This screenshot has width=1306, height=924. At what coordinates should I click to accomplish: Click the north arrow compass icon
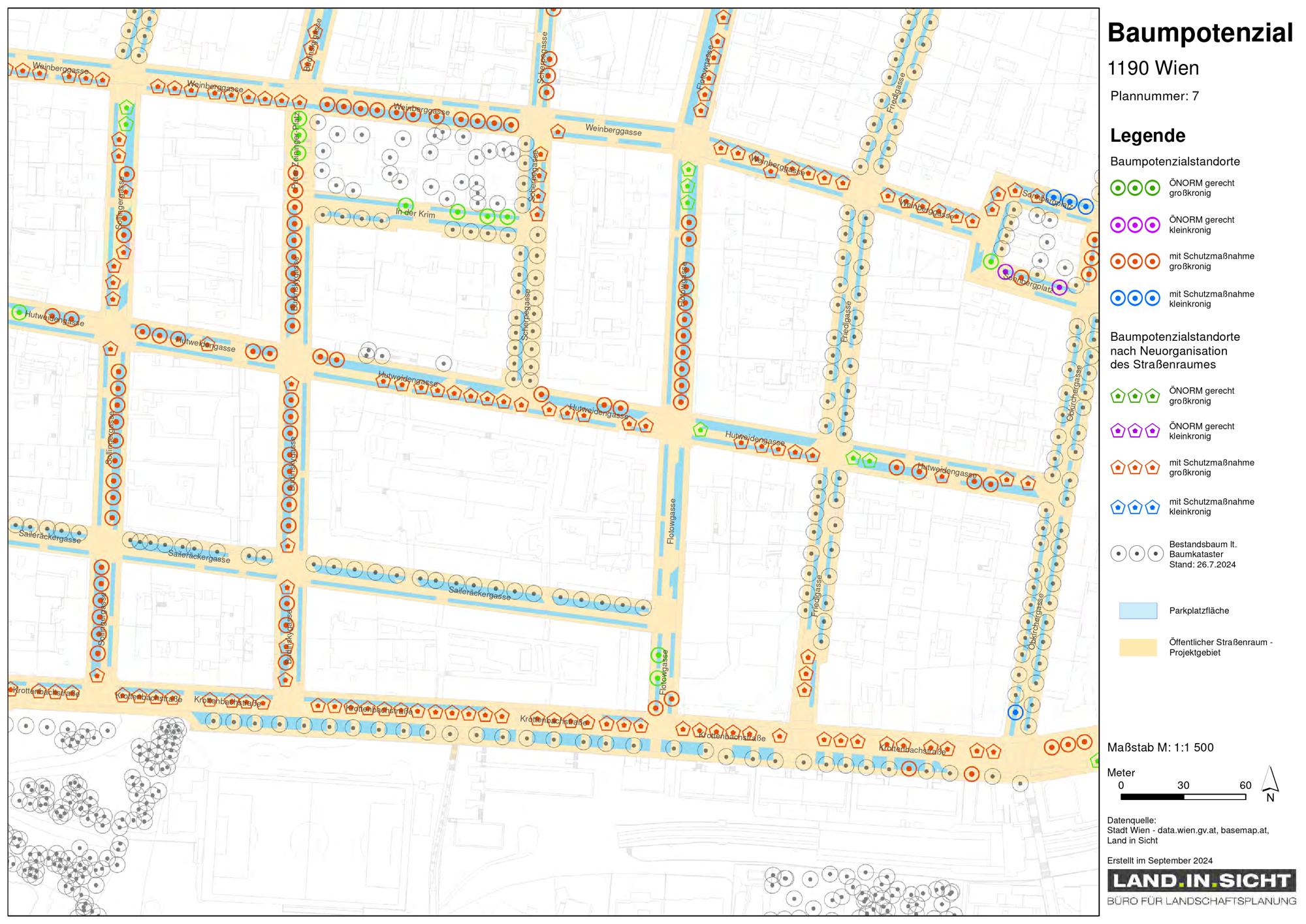1269,784
